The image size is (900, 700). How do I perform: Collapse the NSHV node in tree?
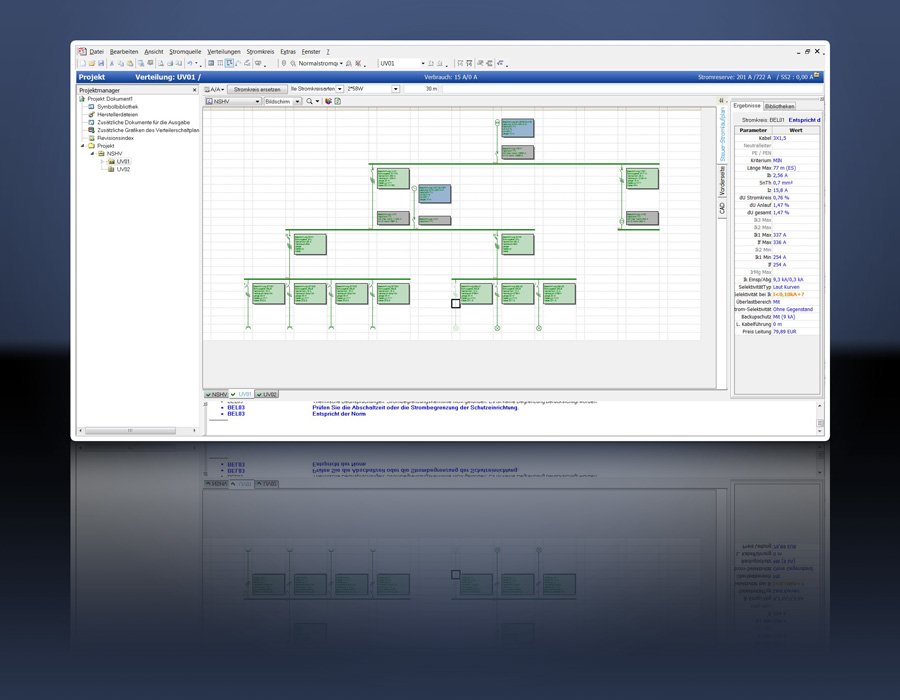[x=92, y=154]
